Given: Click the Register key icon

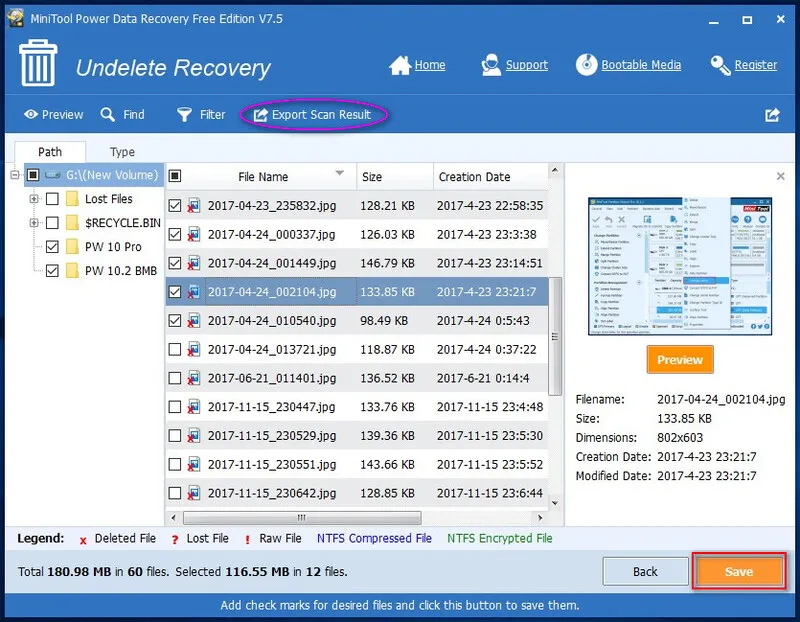Looking at the screenshot, I should [720, 65].
